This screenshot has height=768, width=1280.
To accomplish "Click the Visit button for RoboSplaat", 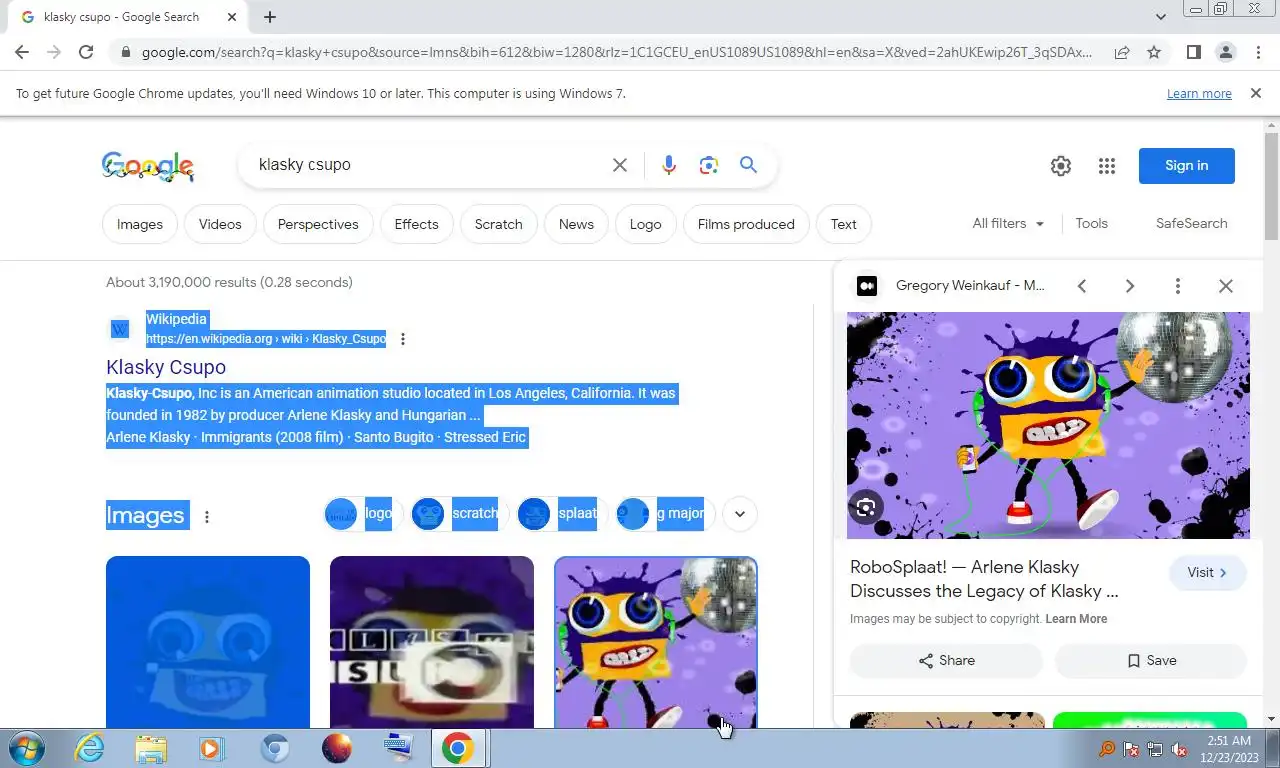I will (x=1207, y=573).
